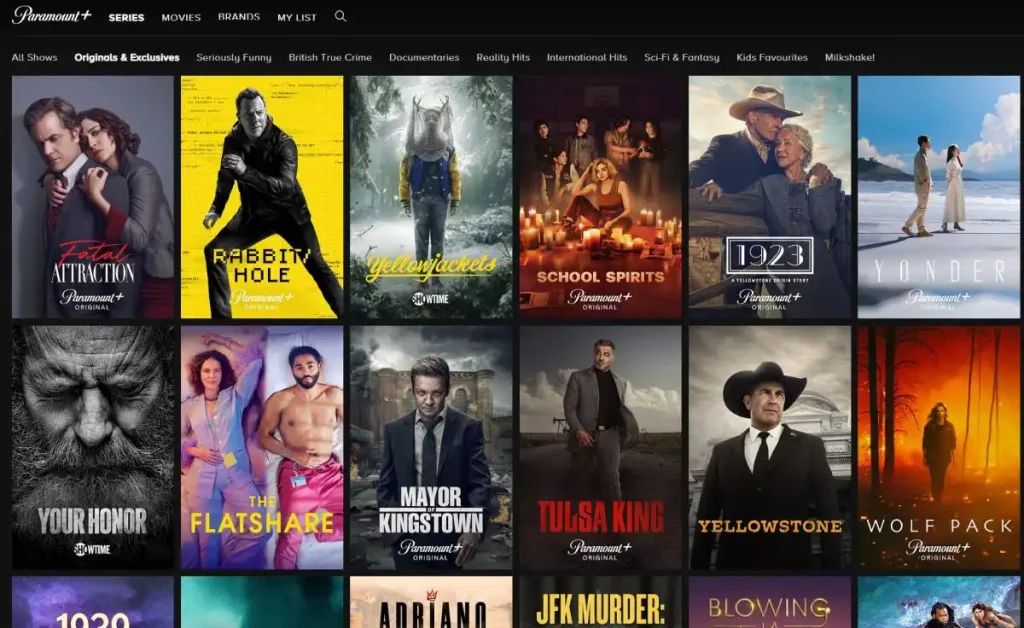Choose The Flatshare poster

(x=262, y=448)
